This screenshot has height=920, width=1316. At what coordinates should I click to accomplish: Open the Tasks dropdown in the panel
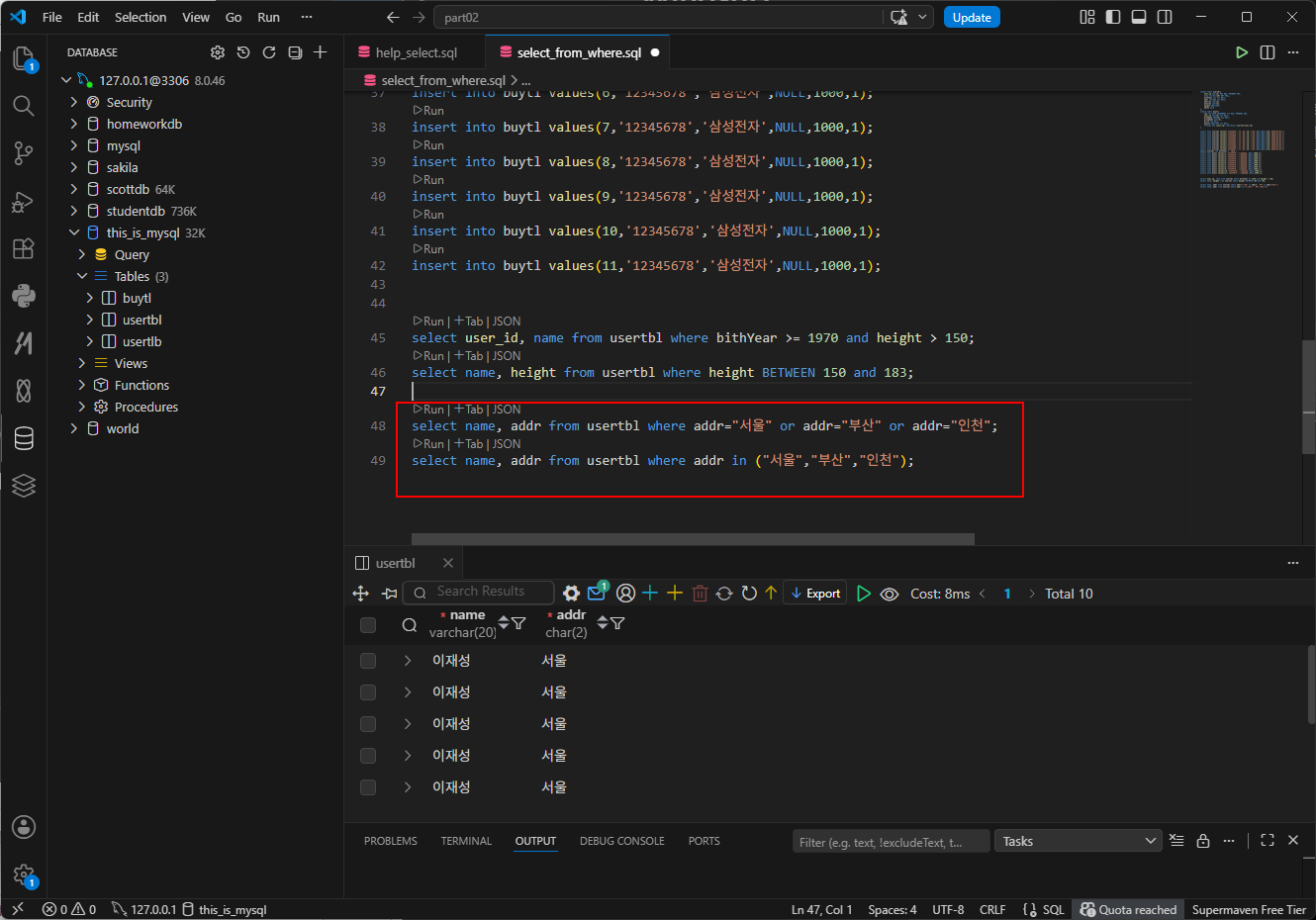click(x=1078, y=841)
